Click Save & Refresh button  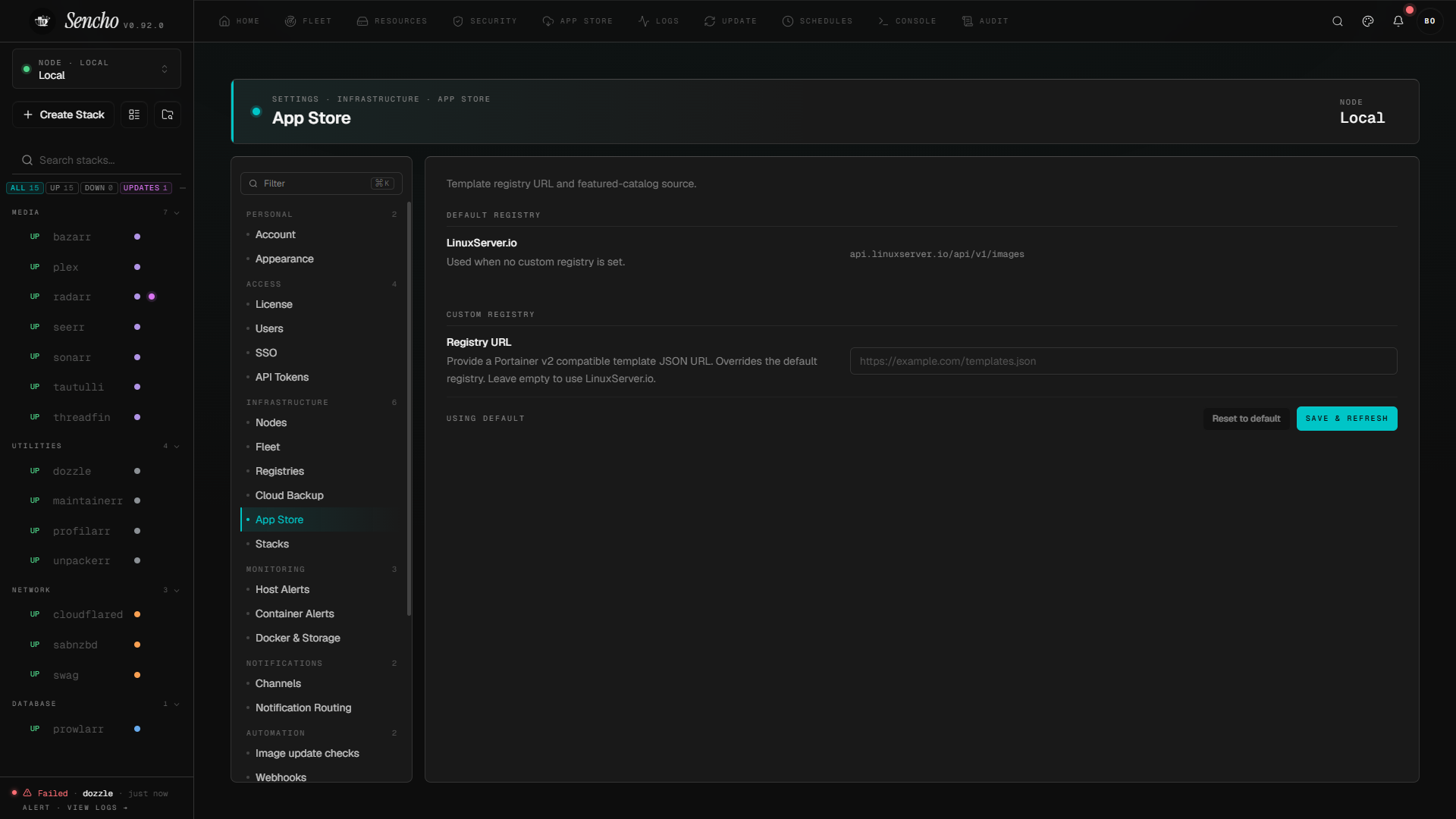pos(1347,419)
